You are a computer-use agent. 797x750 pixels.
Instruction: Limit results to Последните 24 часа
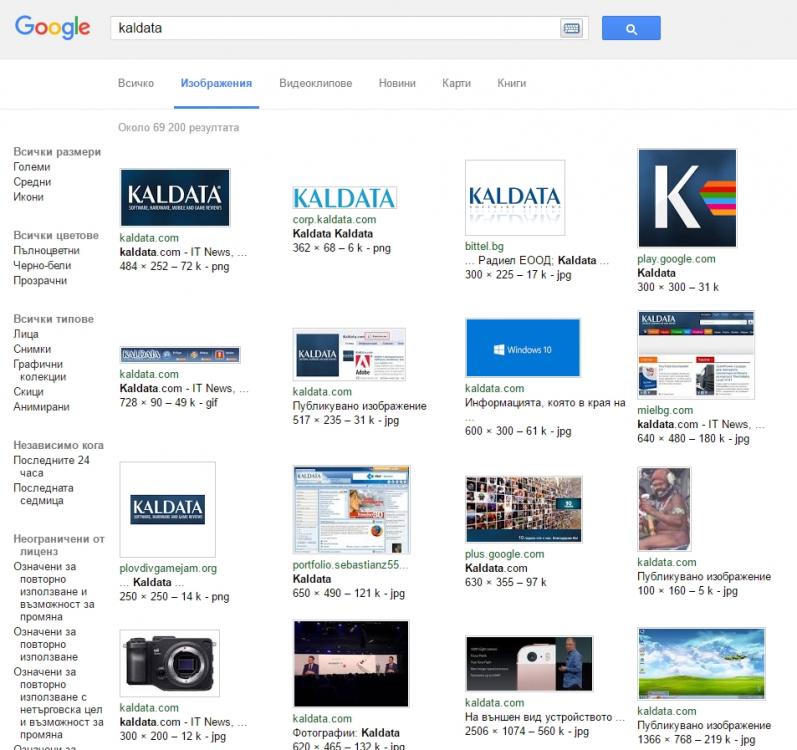tap(51, 466)
